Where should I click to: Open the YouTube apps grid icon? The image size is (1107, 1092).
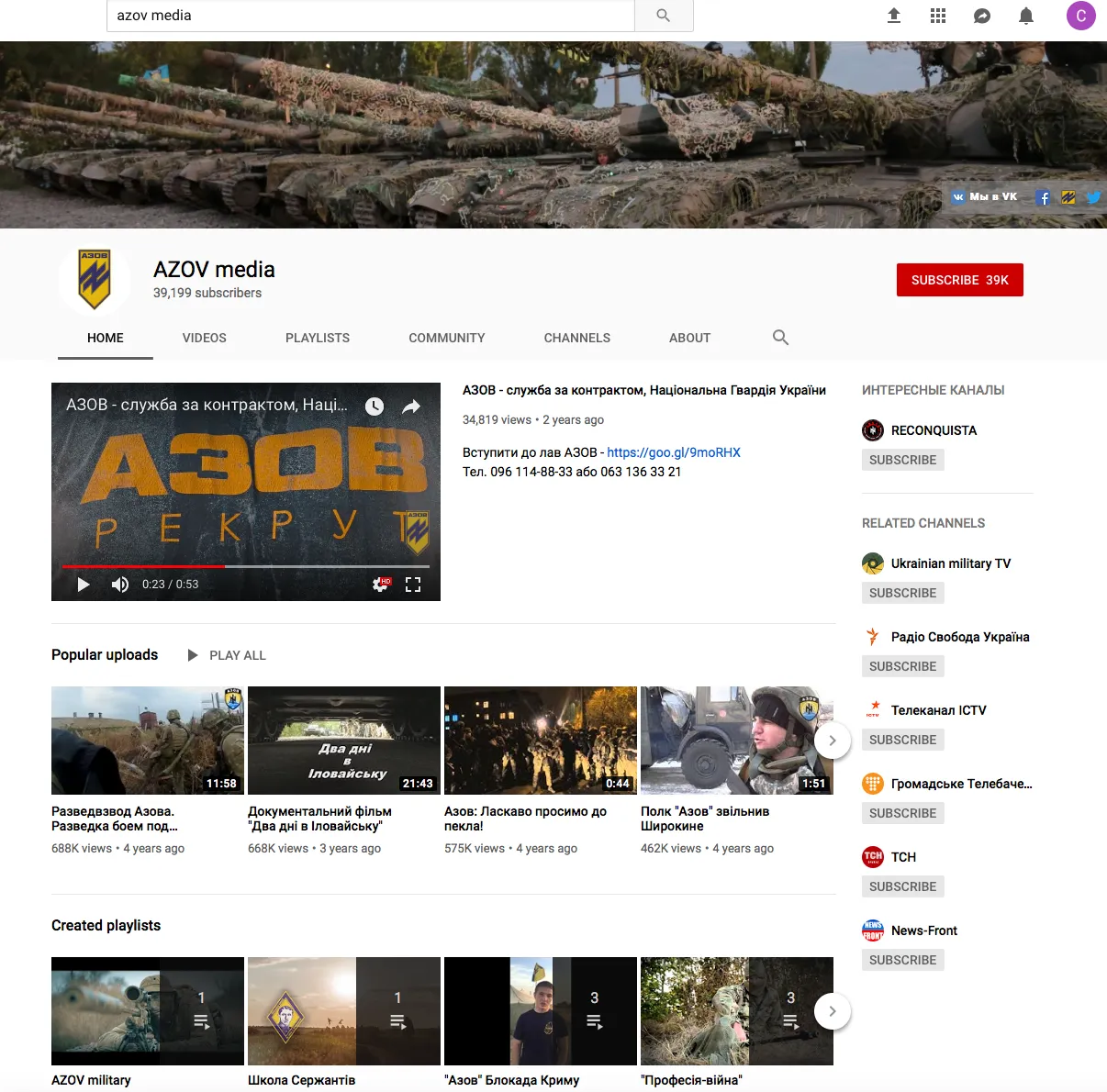click(938, 16)
